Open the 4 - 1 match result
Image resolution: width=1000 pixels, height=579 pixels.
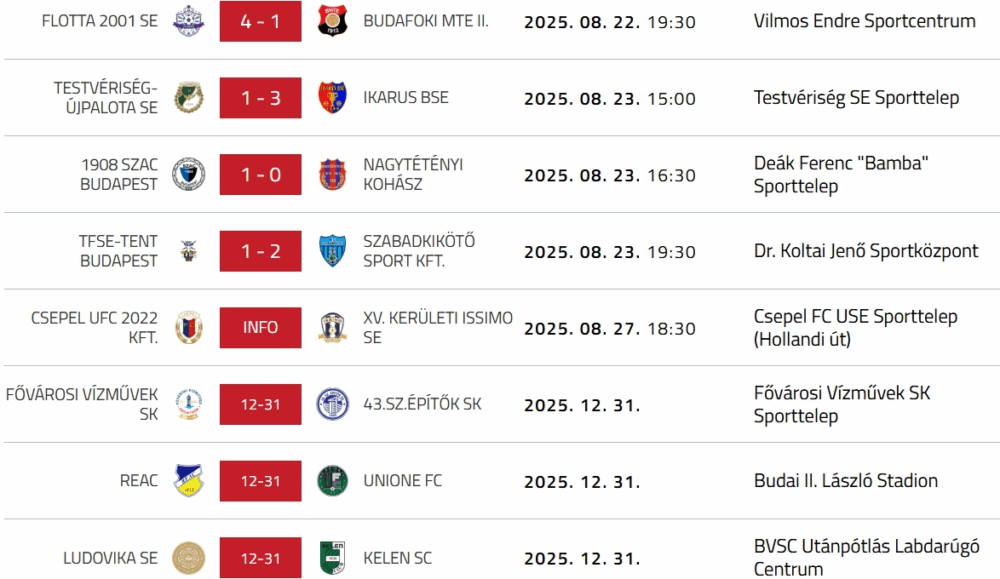[260, 21]
